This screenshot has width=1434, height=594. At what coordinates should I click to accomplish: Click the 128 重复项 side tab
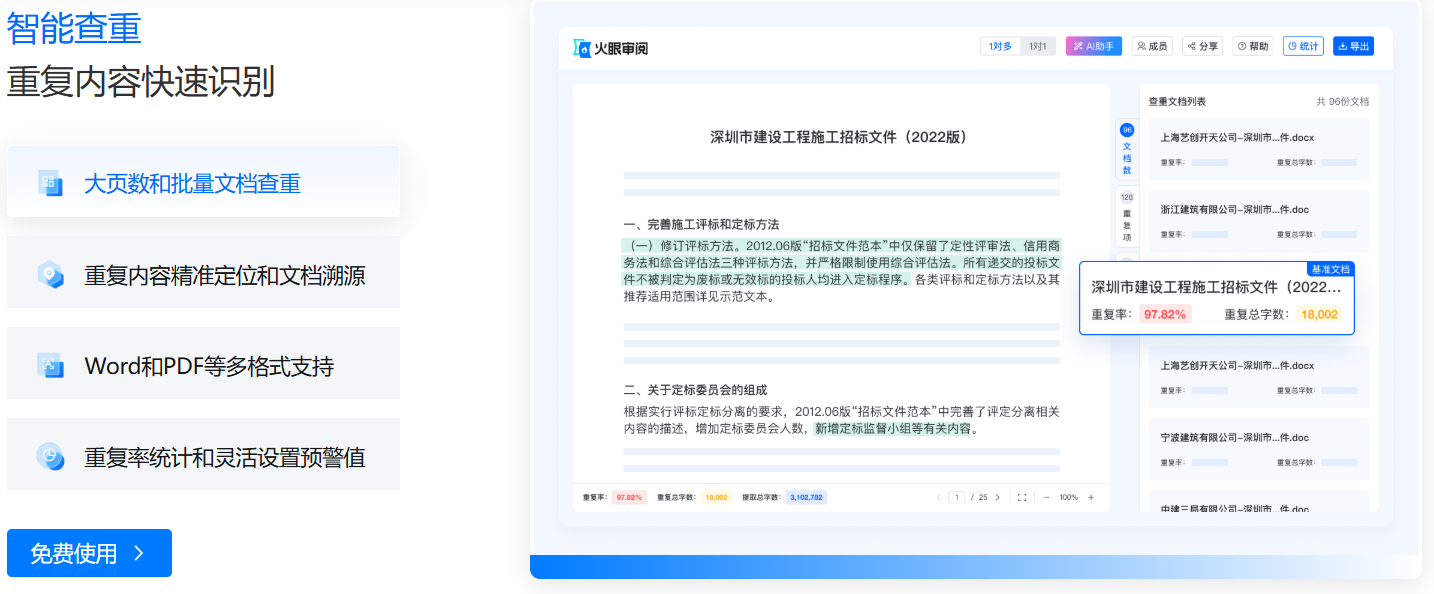point(1127,216)
